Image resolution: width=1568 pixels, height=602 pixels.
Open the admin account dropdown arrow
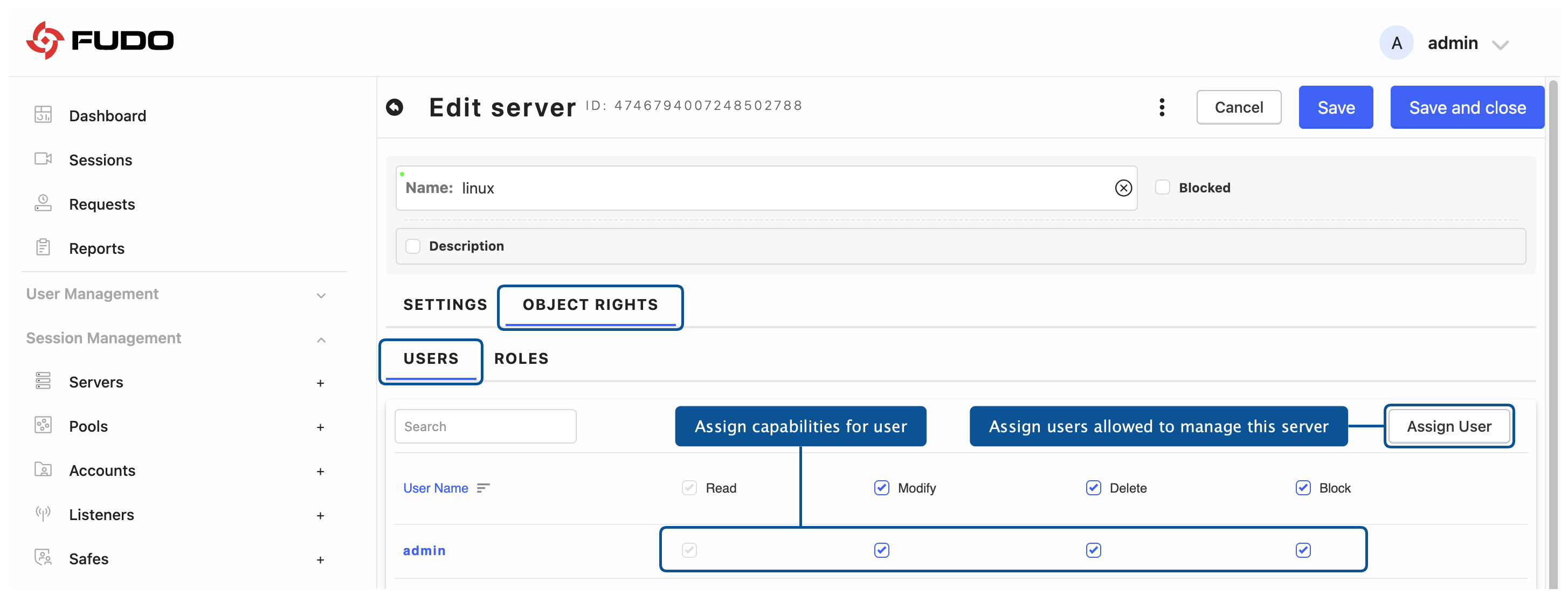pos(1500,44)
